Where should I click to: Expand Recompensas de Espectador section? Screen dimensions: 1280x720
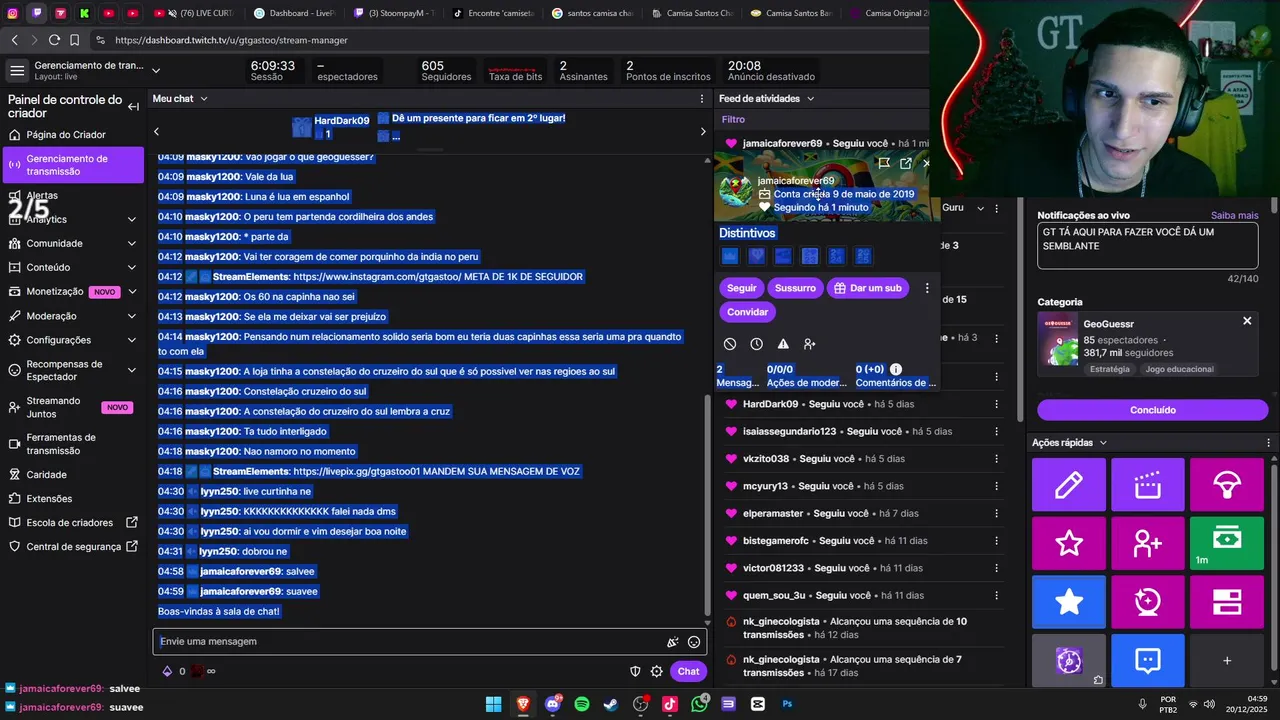(x=132, y=370)
